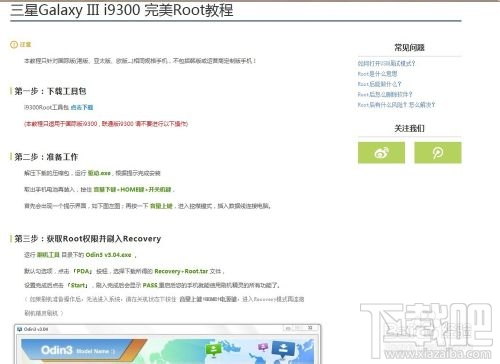Screen dimensions: 500x364
Task: Click the 点击下载 link for the i9300 Root toolkit
Action: (x=82, y=107)
